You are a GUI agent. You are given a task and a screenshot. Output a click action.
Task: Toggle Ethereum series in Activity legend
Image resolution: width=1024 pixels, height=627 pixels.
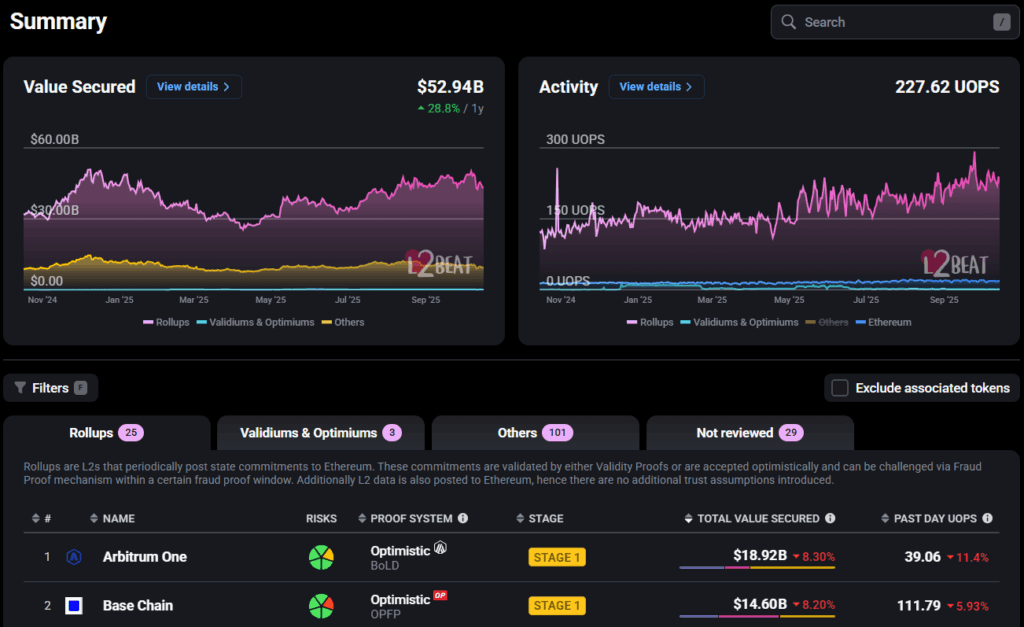(x=884, y=322)
